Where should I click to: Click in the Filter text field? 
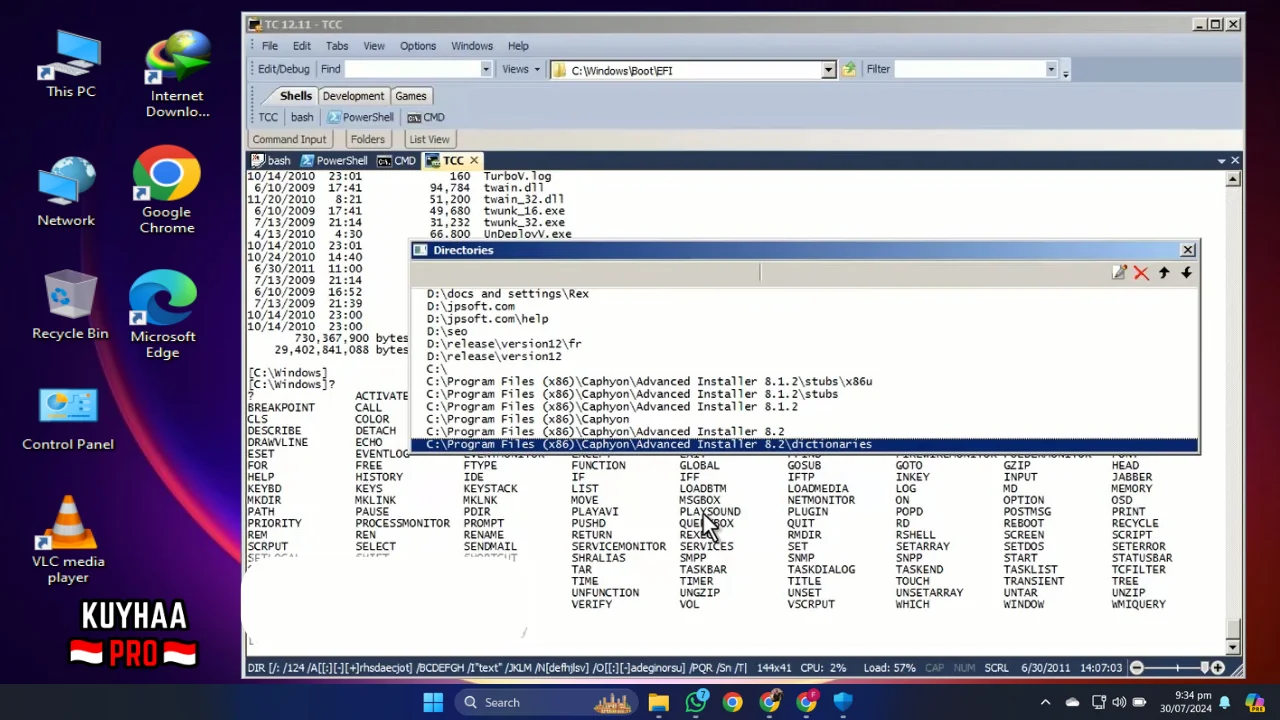969,69
